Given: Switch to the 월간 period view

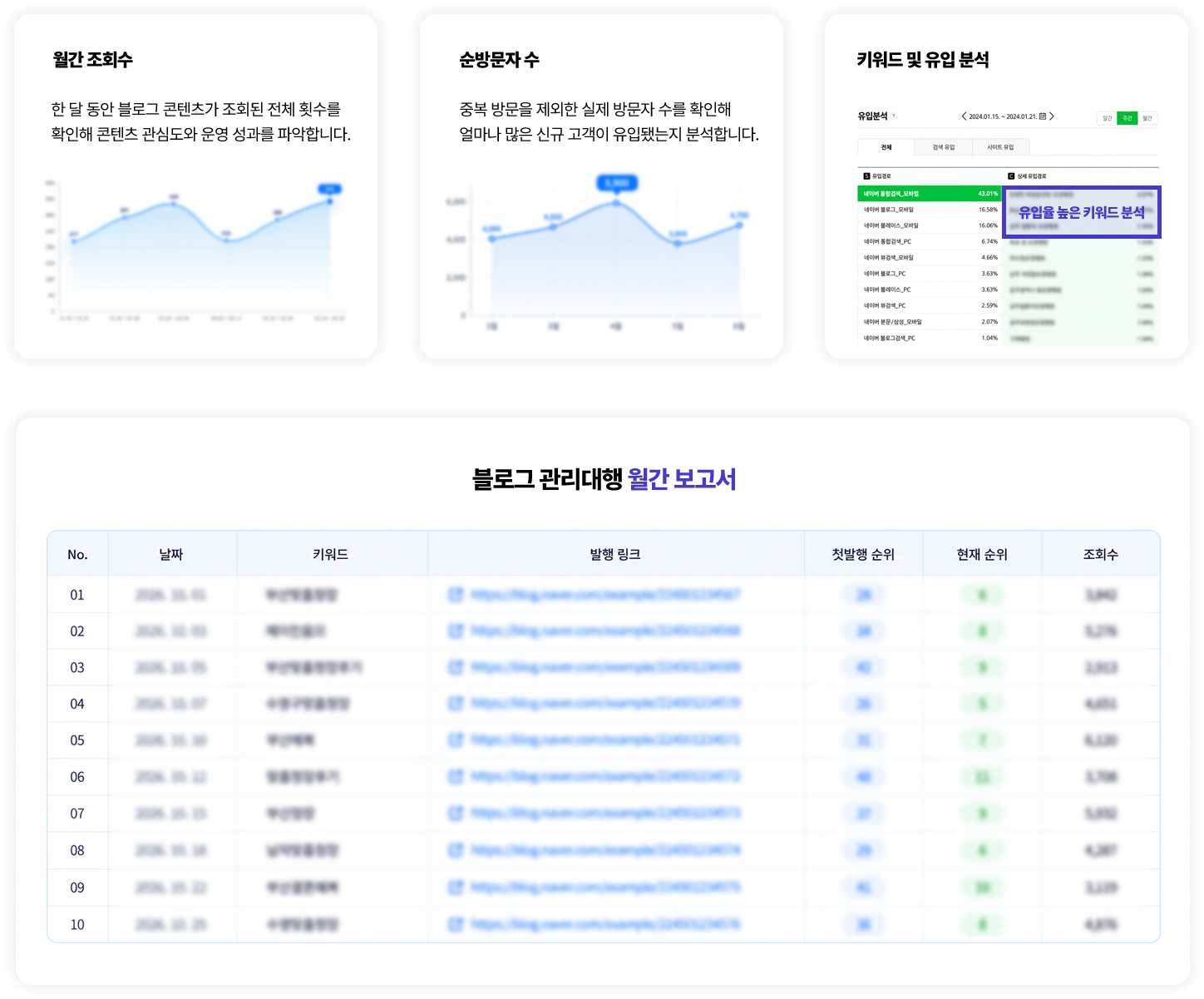Looking at the screenshot, I should click(x=1147, y=118).
